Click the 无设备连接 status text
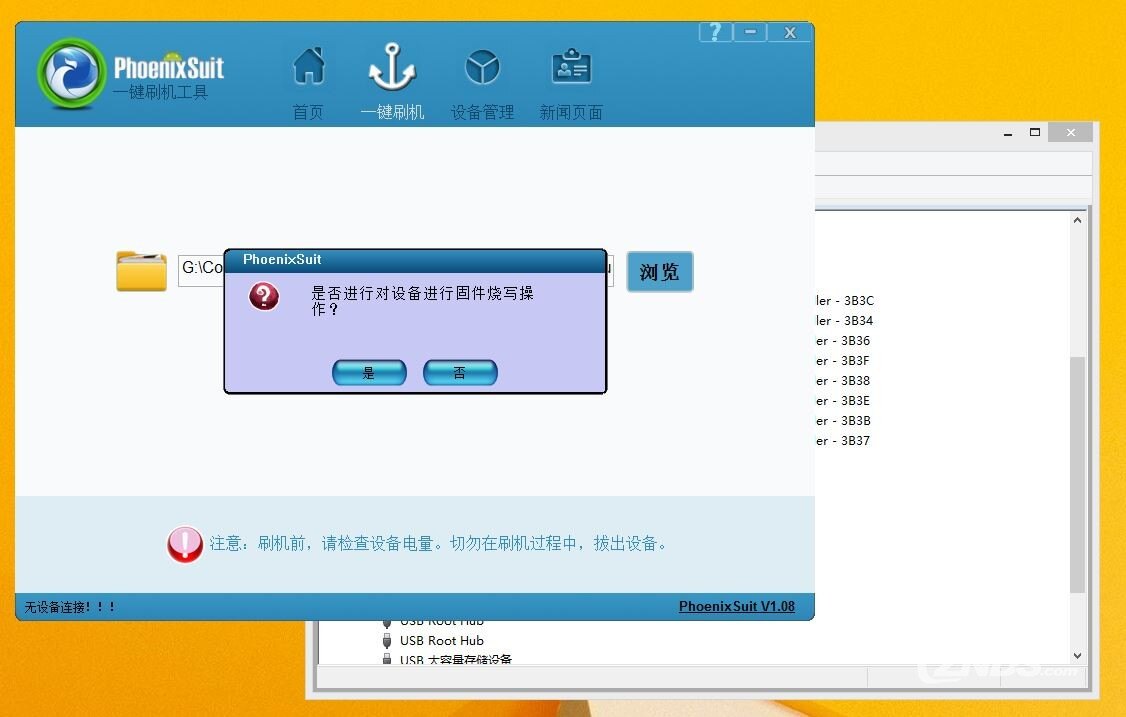 pos(70,607)
